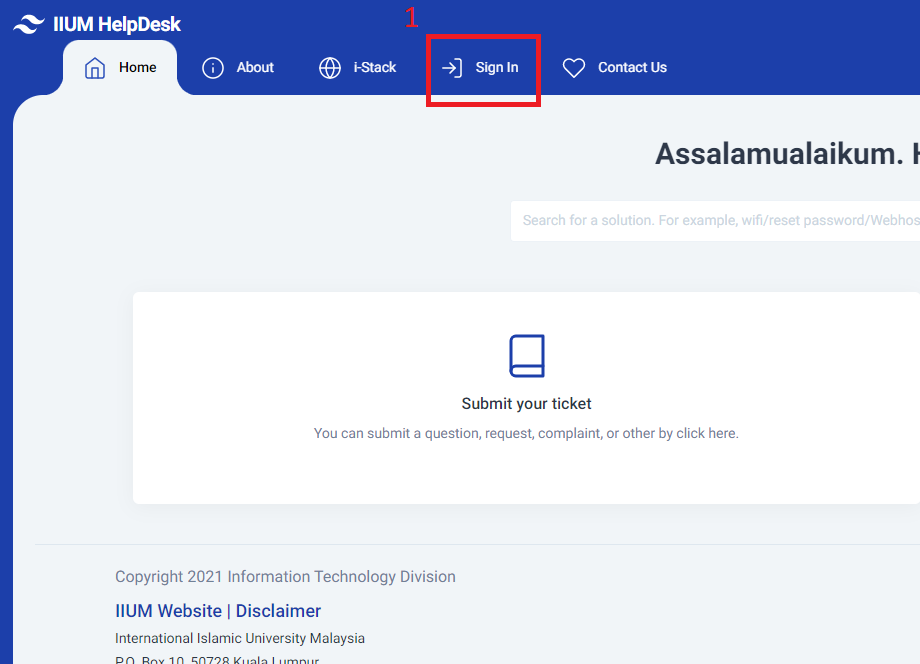Click the IIUM HelpDesk title text
920x664 pixels.
point(117,25)
